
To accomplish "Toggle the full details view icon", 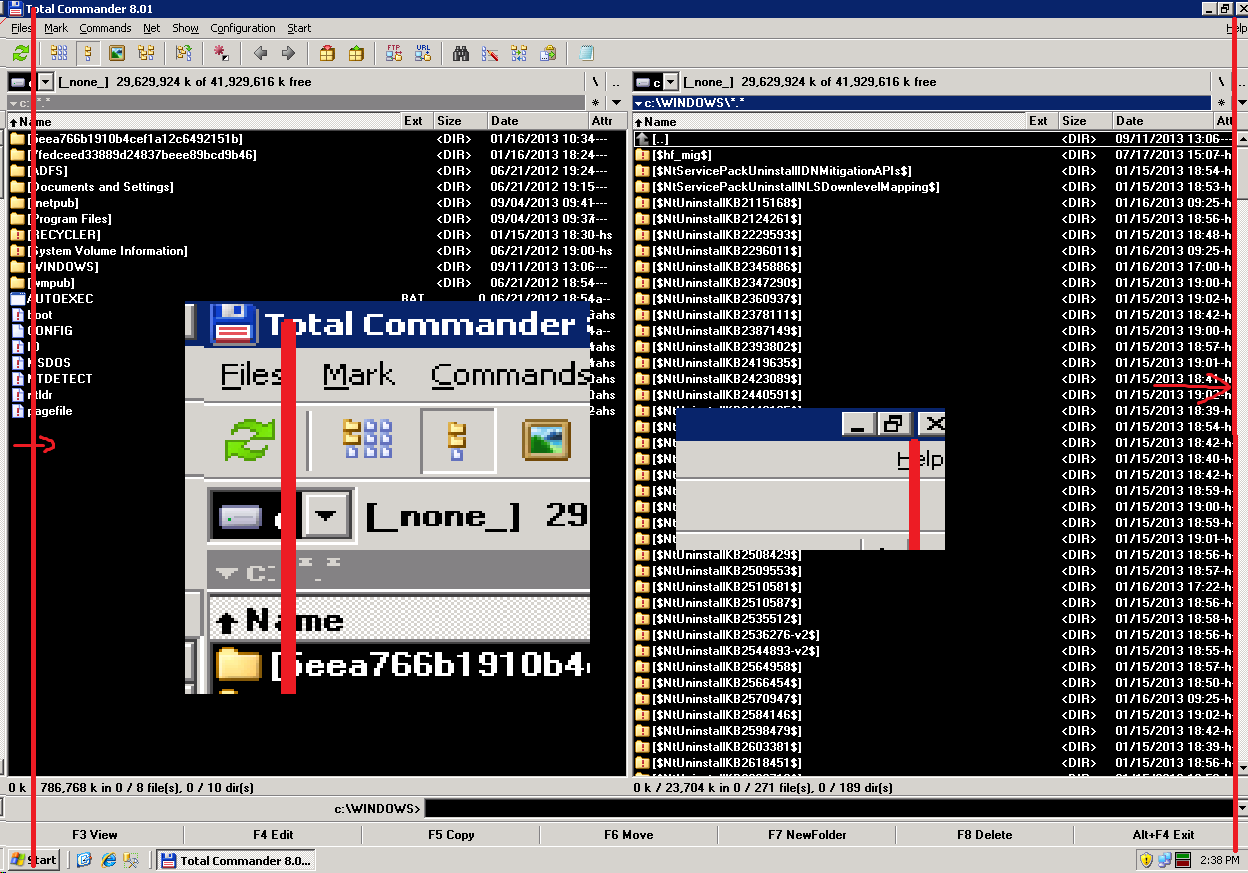I will [x=88, y=54].
